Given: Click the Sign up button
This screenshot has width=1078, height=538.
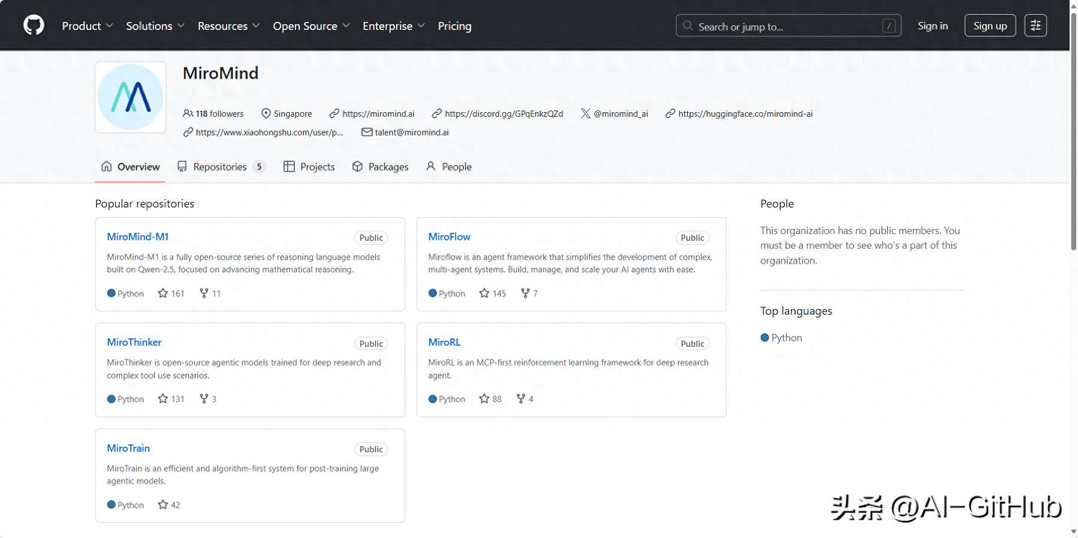Looking at the screenshot, I should tap(990, 26).
